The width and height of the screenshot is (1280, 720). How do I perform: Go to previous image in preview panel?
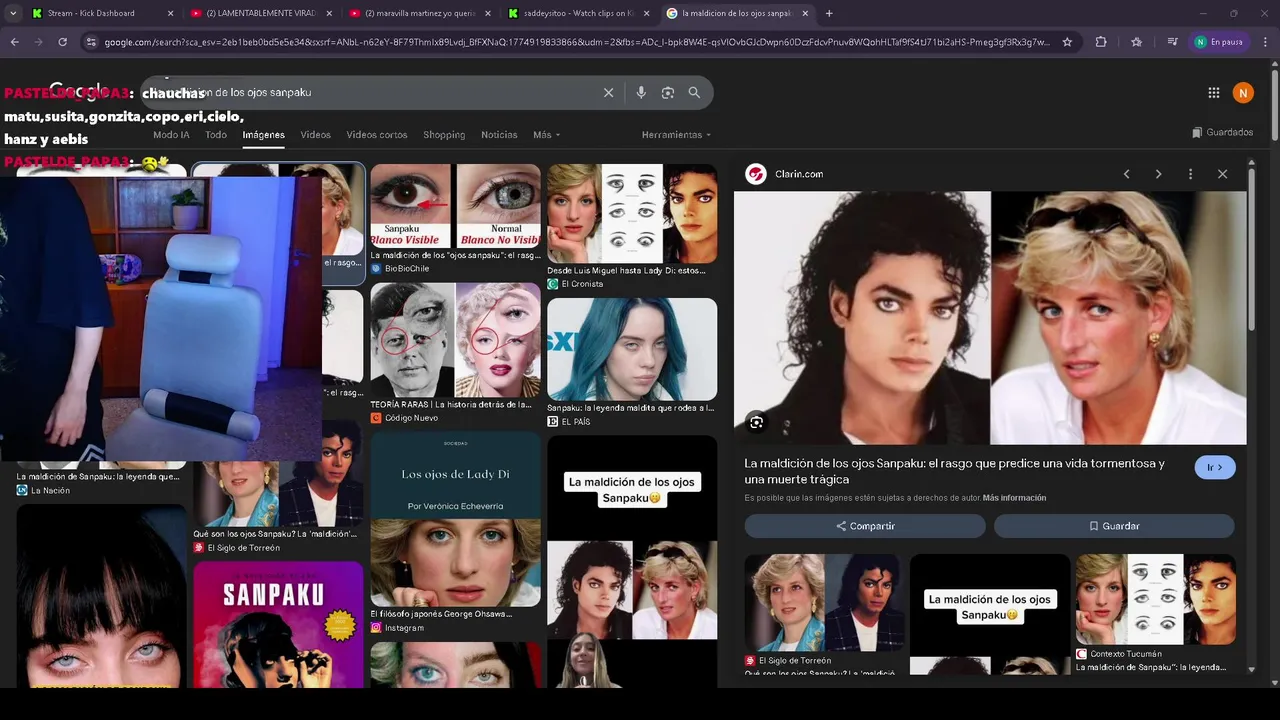point(1126,174)
